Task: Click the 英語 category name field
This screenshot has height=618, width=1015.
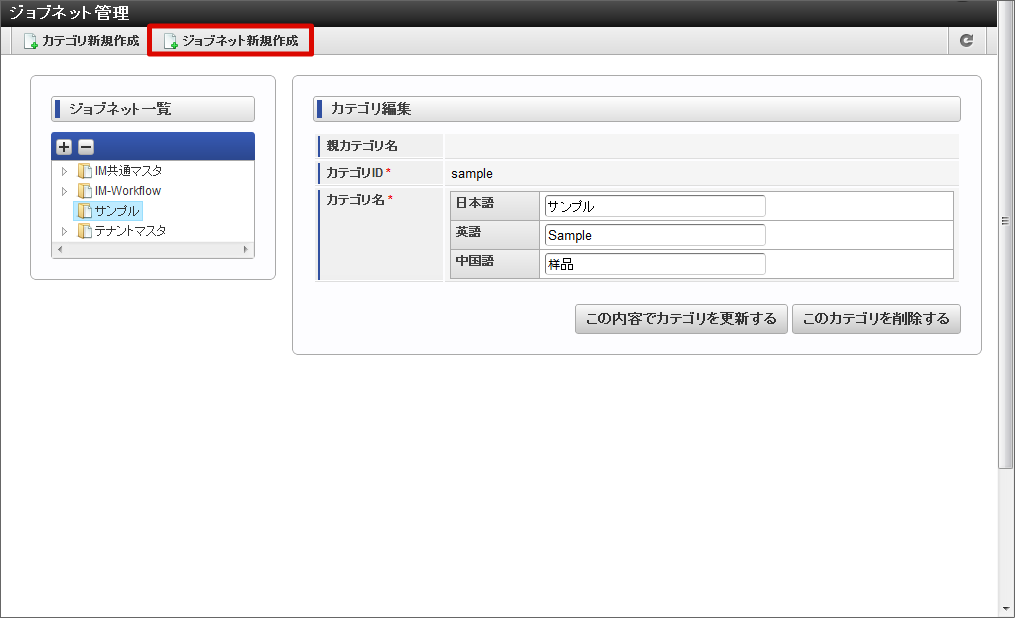Action: pos(655,236)
